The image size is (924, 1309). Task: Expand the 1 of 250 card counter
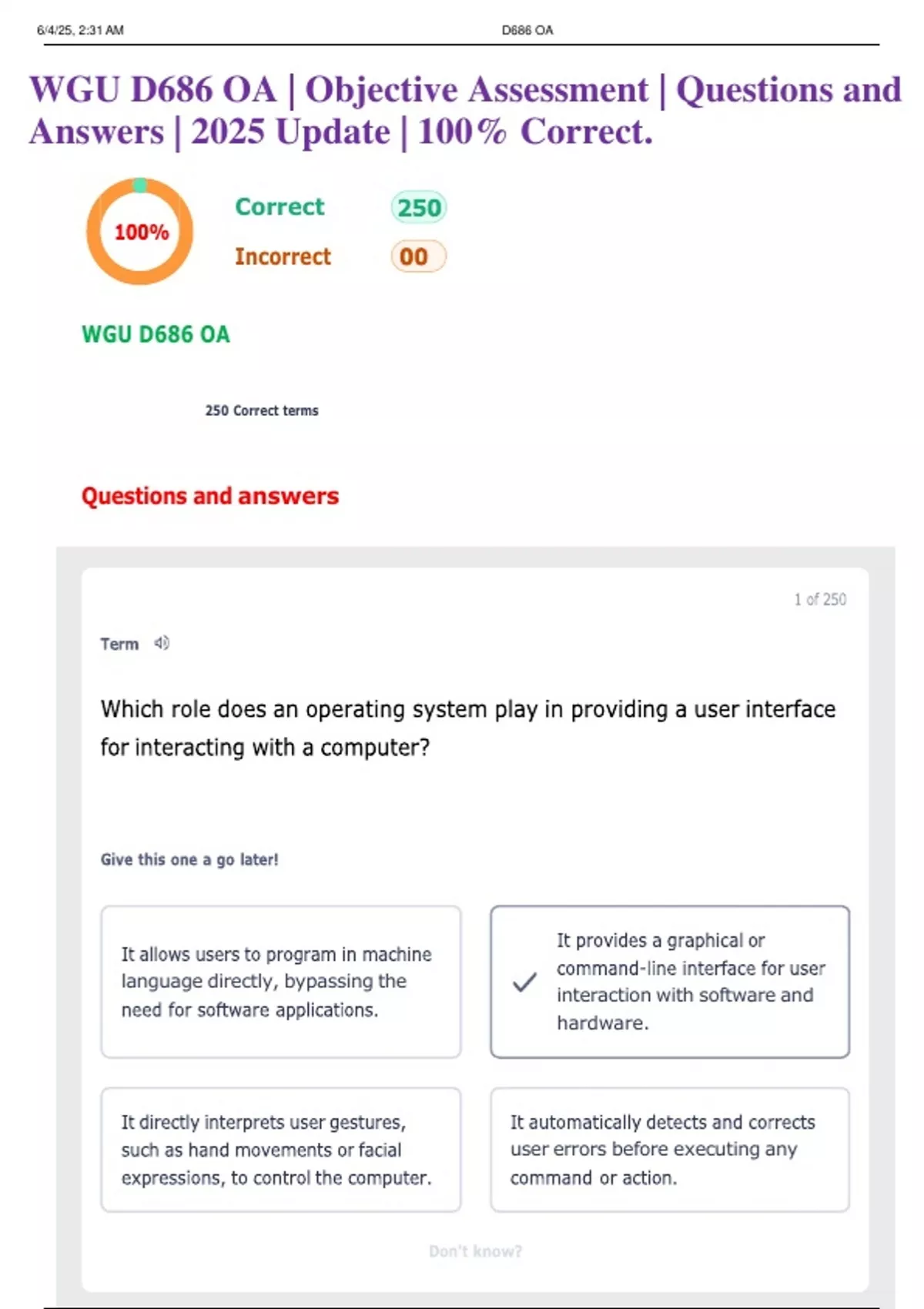[x=819, y=599]
